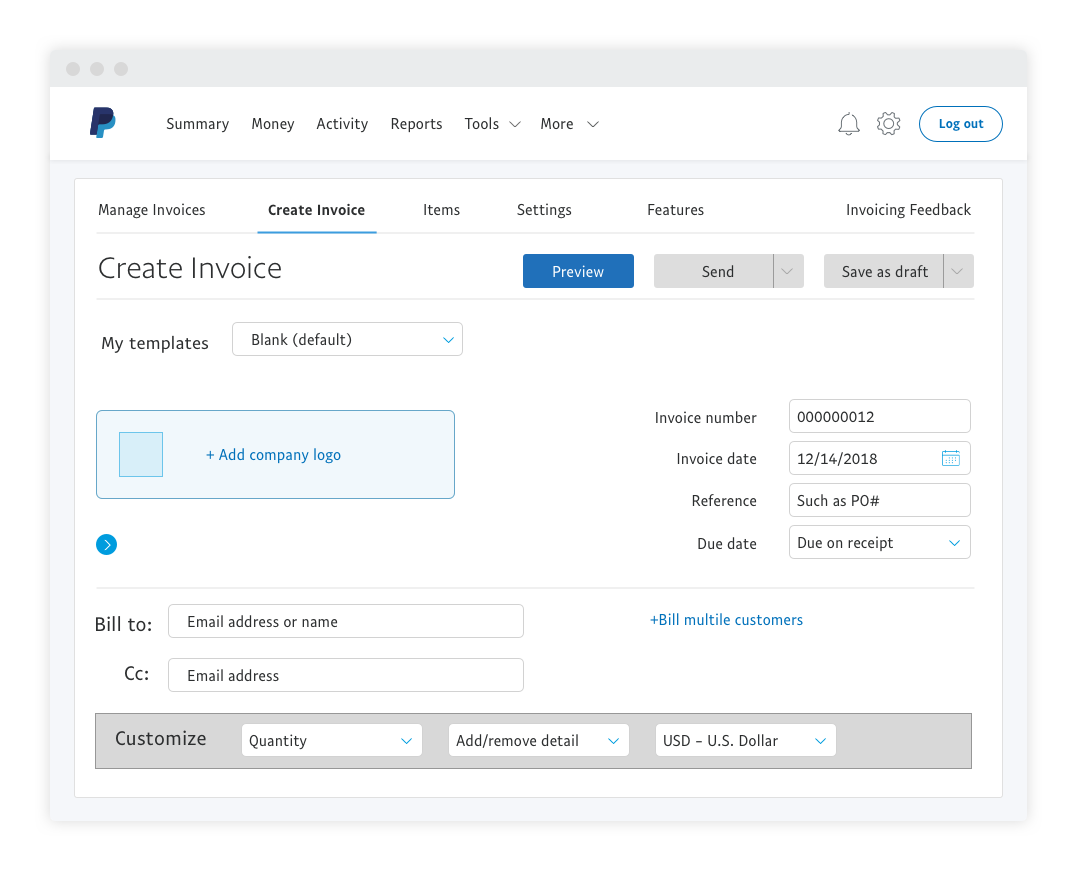
Task: Open the Tools menu
Action: click(492, 124)
